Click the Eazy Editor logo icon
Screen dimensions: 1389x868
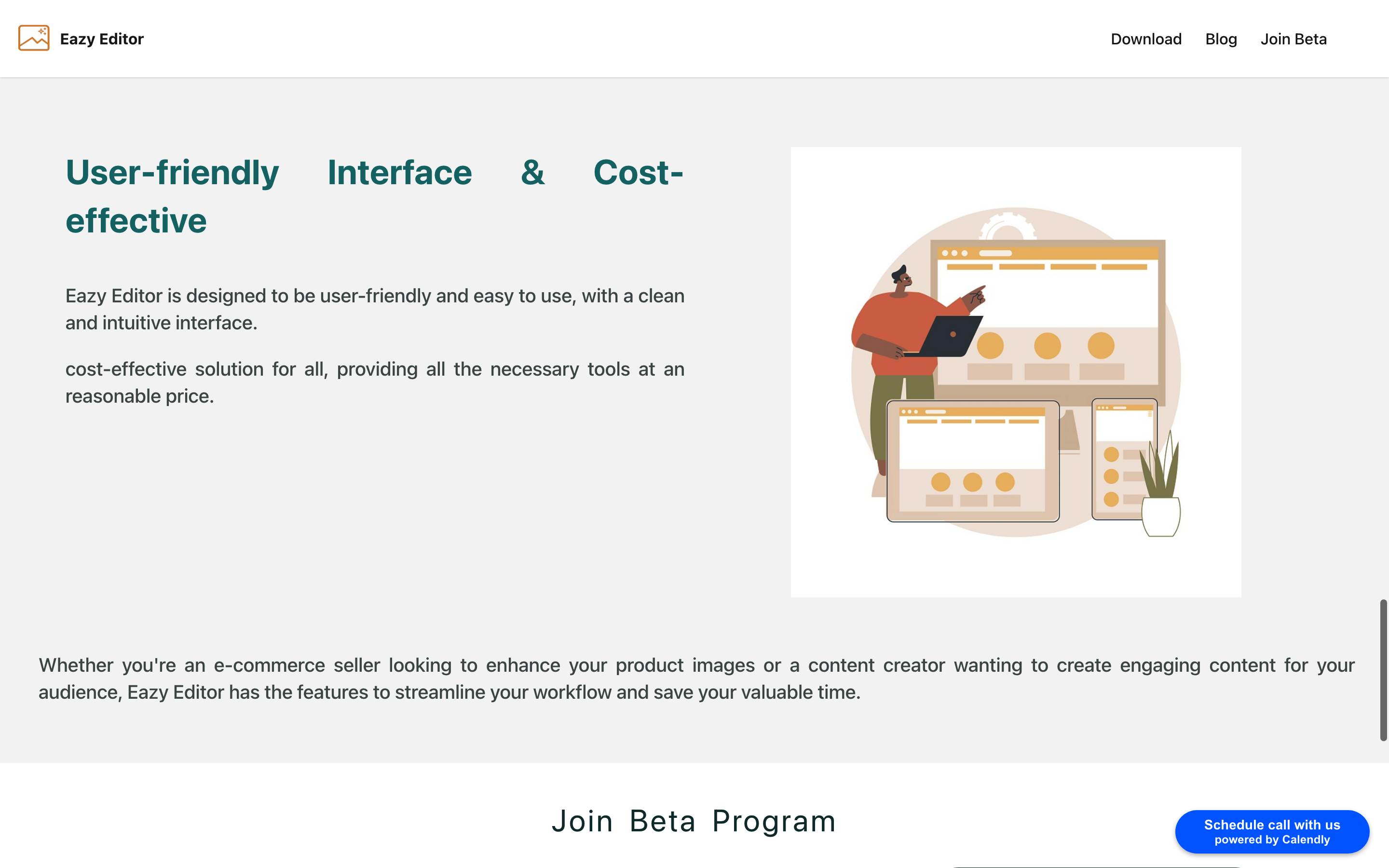pyautogui.click(x=34, y=38)
